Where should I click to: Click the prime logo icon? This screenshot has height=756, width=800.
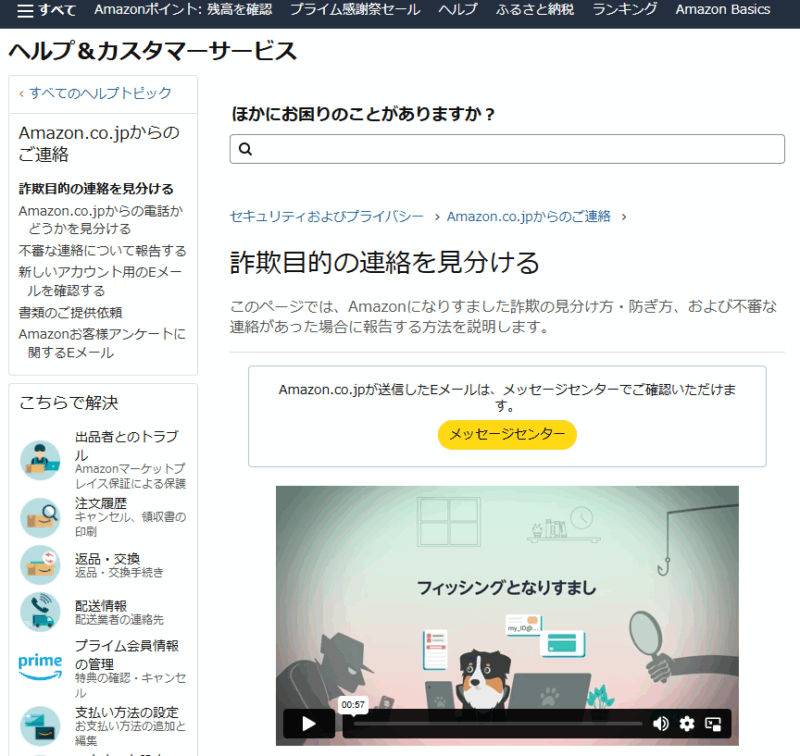pos(40,662)
